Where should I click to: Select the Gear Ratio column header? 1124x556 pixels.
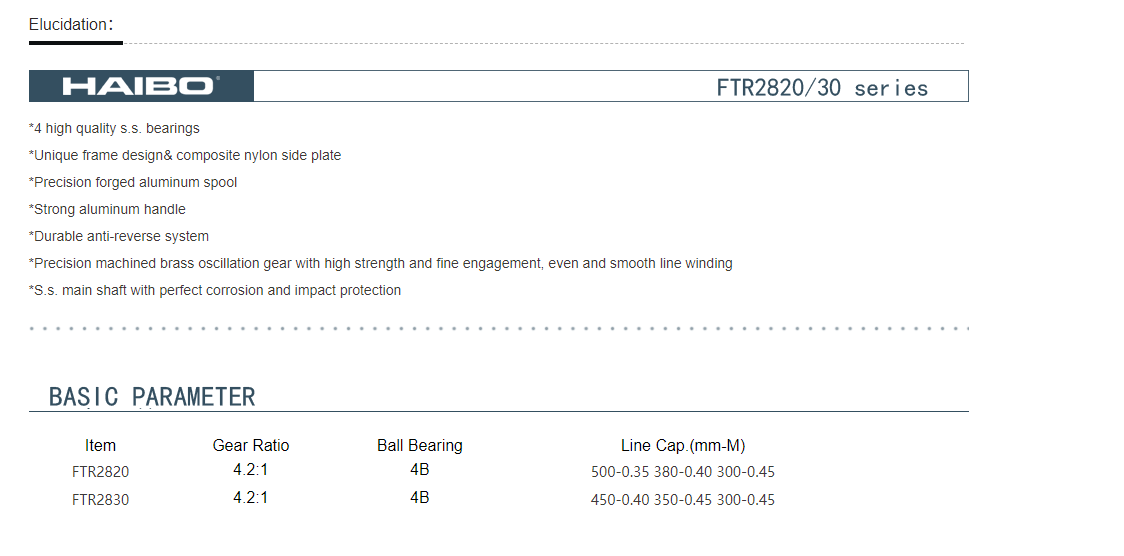pyautogui.click(x=251, y=446)
